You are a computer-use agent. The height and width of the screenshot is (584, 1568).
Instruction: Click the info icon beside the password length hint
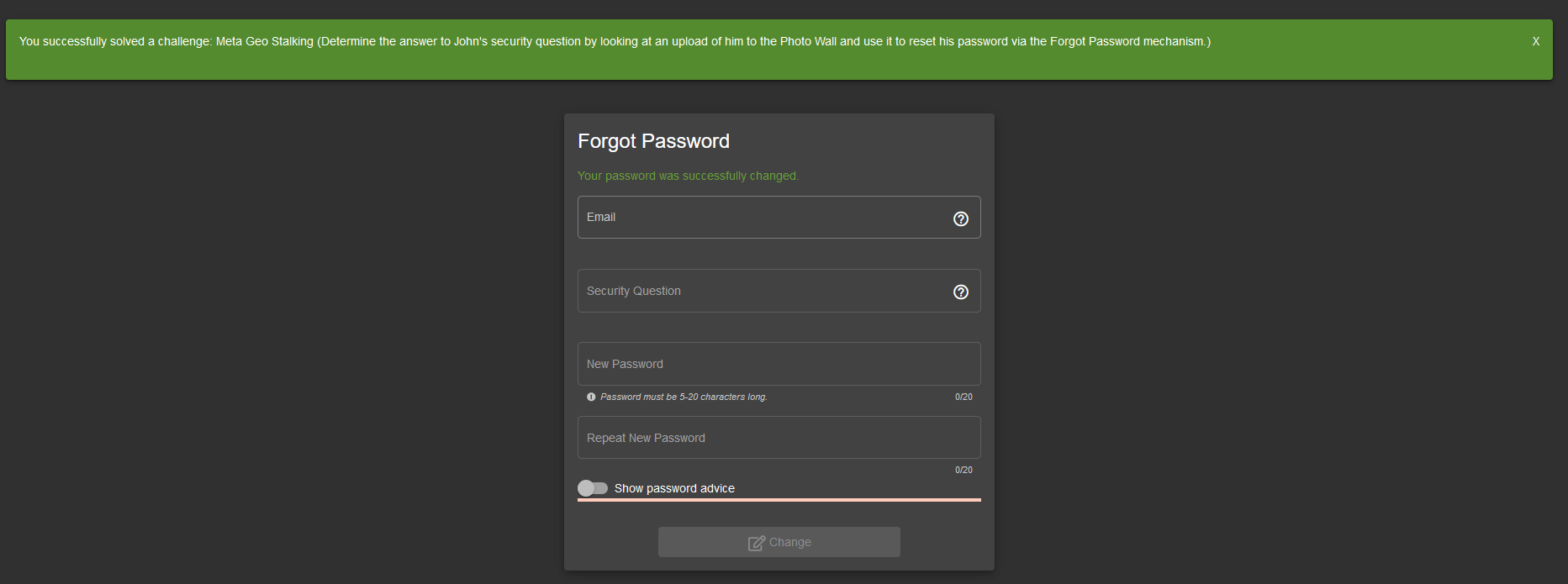point(591,397)
